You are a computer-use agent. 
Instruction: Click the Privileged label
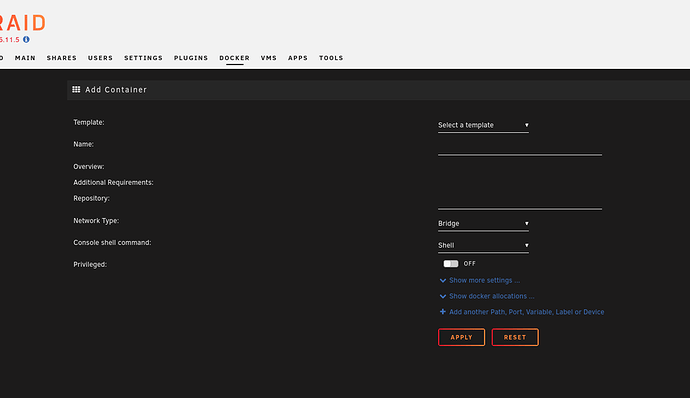(90, 264)
